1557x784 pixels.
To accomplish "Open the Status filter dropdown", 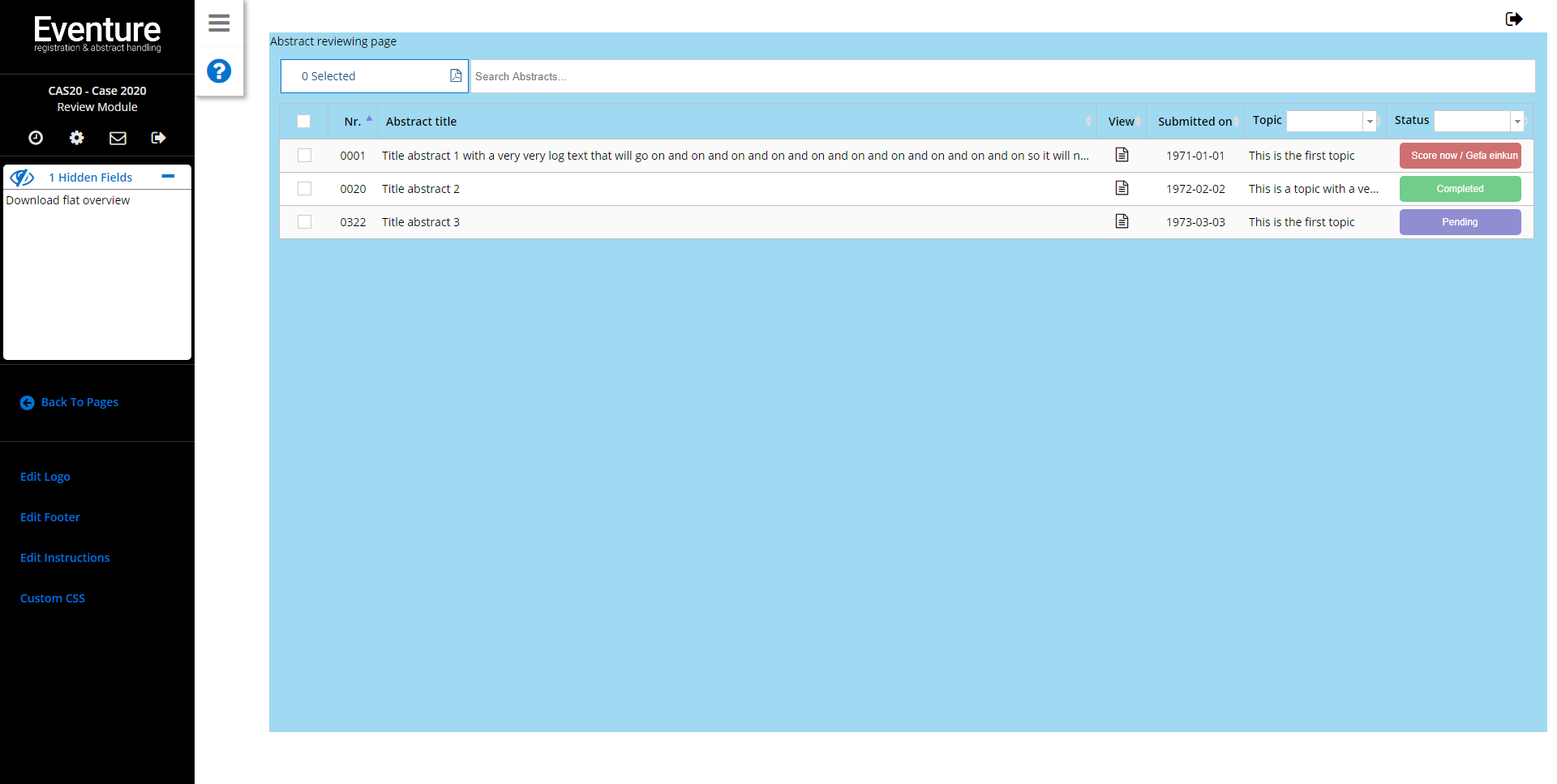I will (1516, 121).
